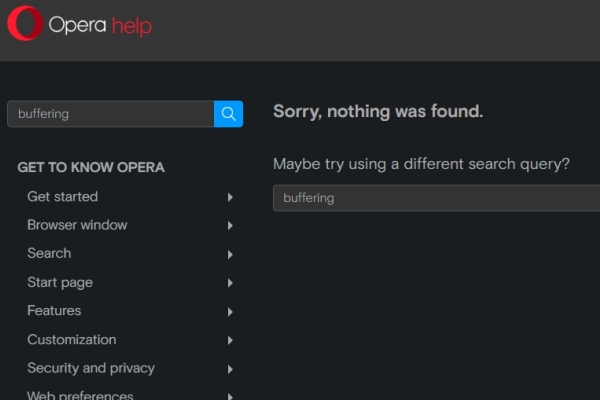
Task: Open the Browser window help topic
Action: [x=77, y=225]
